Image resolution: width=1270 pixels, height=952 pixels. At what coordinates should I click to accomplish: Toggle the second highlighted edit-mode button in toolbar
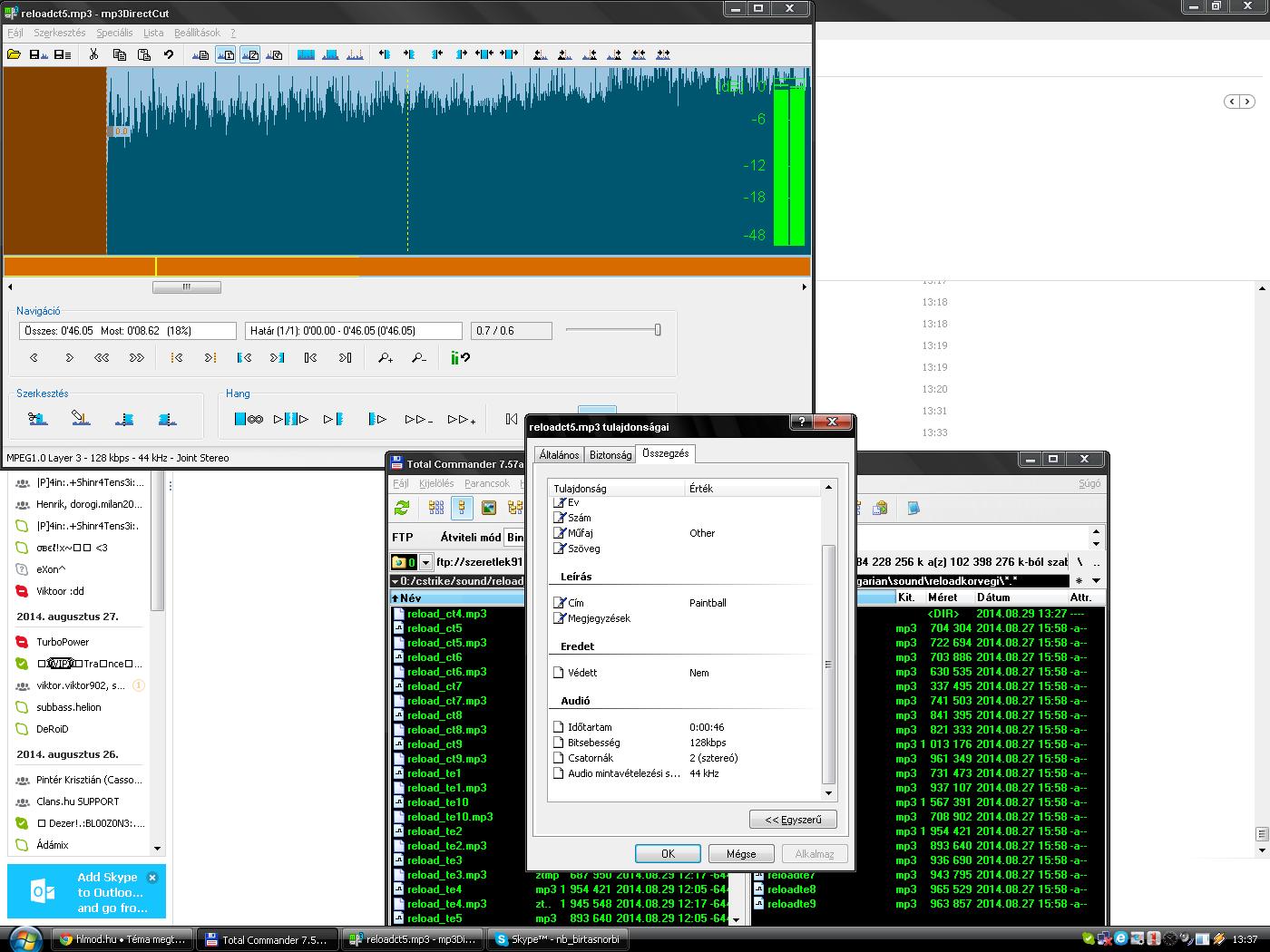point(249,54)
